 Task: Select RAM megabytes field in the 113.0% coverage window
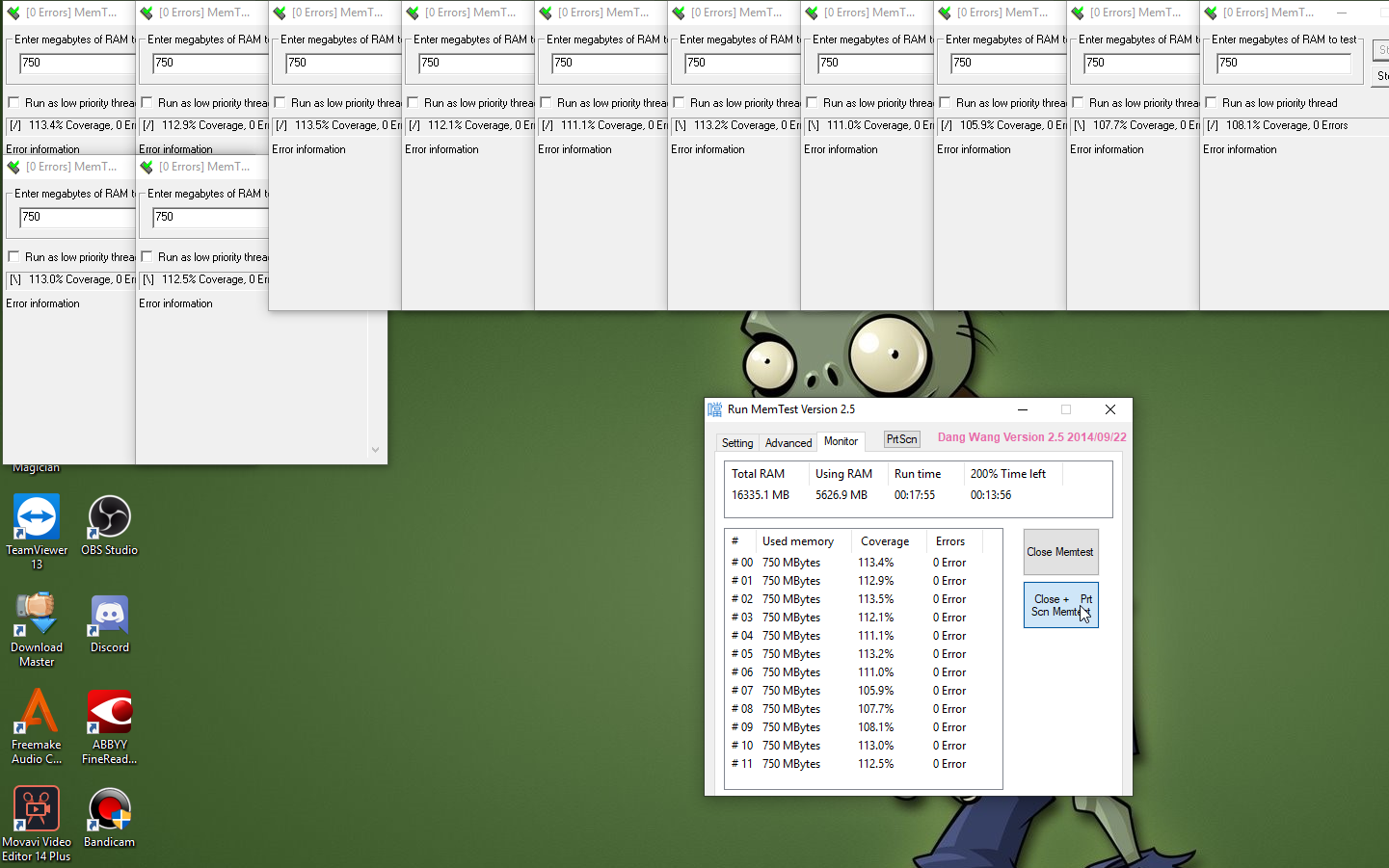[x=77, y=218]
